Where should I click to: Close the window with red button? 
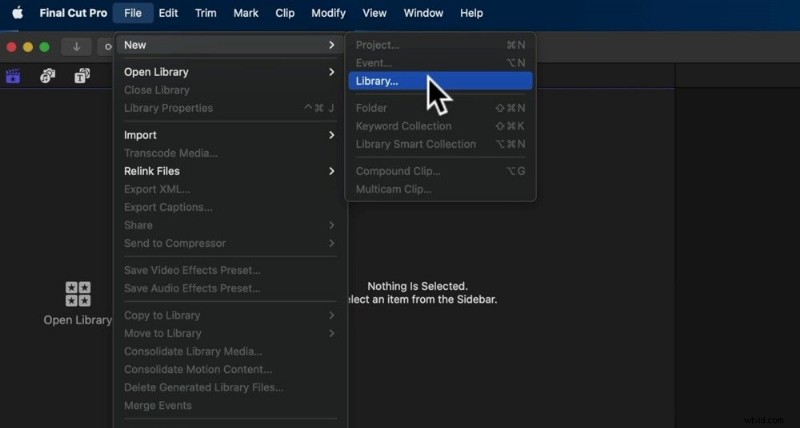click(x=11, y=47)
